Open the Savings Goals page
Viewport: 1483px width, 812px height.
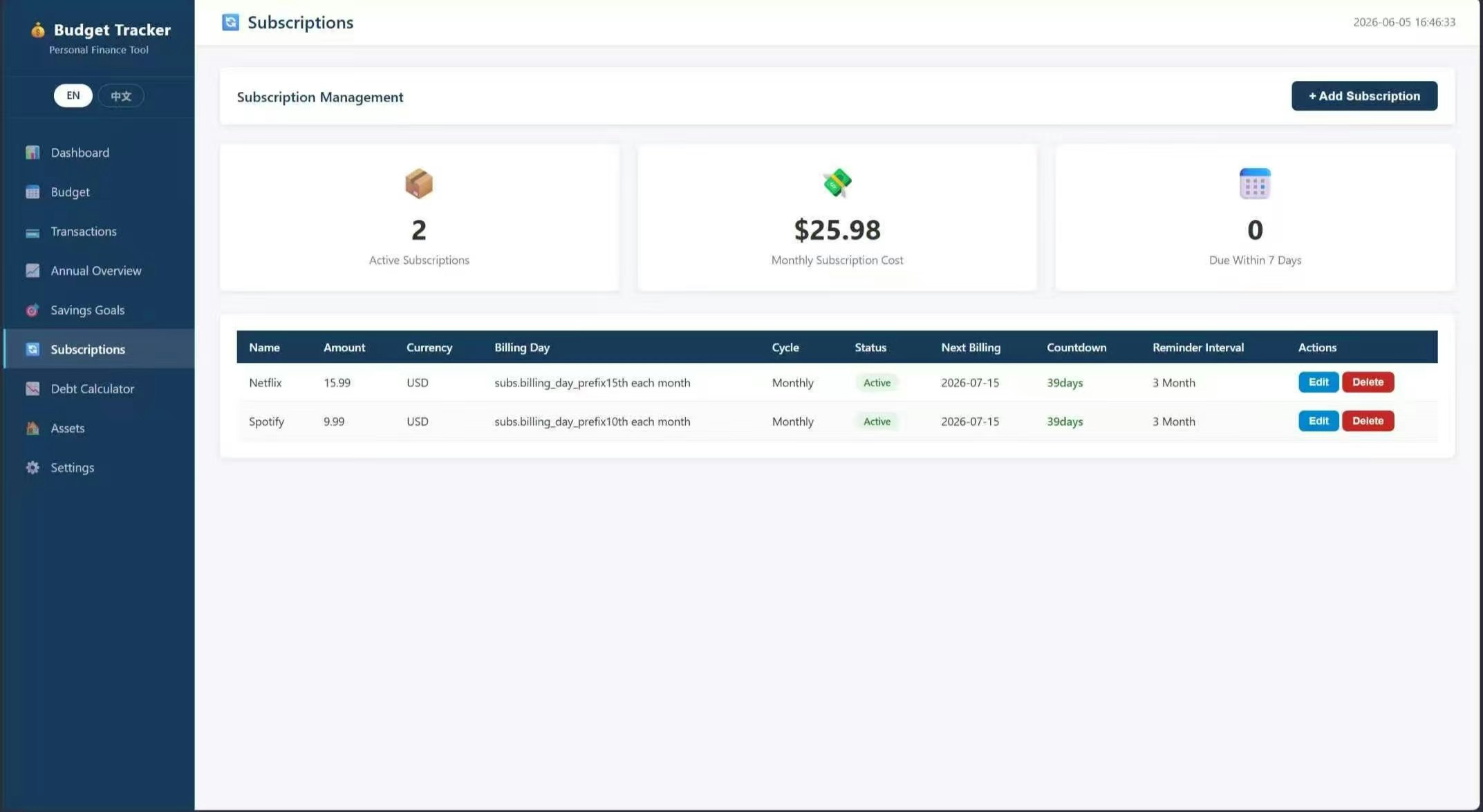pos(100,310)
